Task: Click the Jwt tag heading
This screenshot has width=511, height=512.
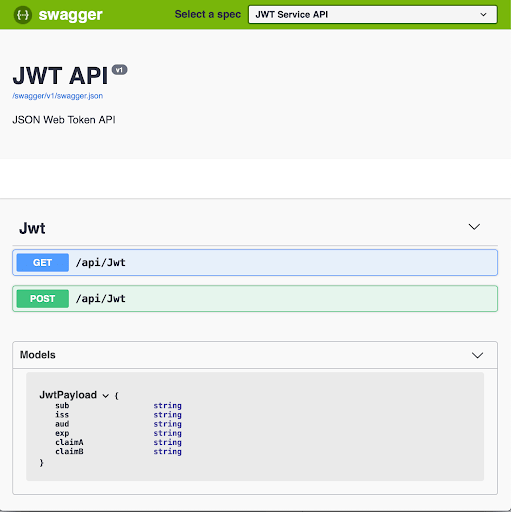Action: point(32,228)
